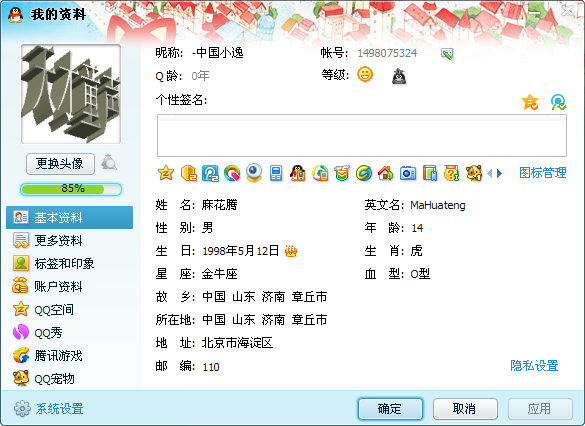
Task: Click the smiley level icon next to 等级
Action: tap(365, 74)
